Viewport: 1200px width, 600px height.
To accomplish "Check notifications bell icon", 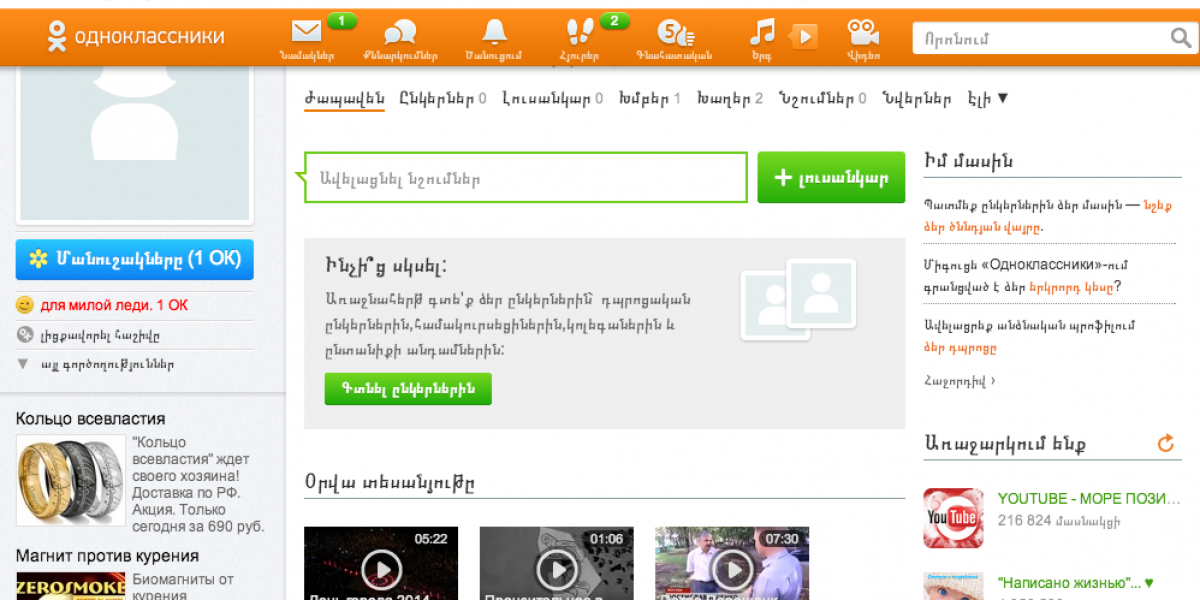I will click(494, 32).
